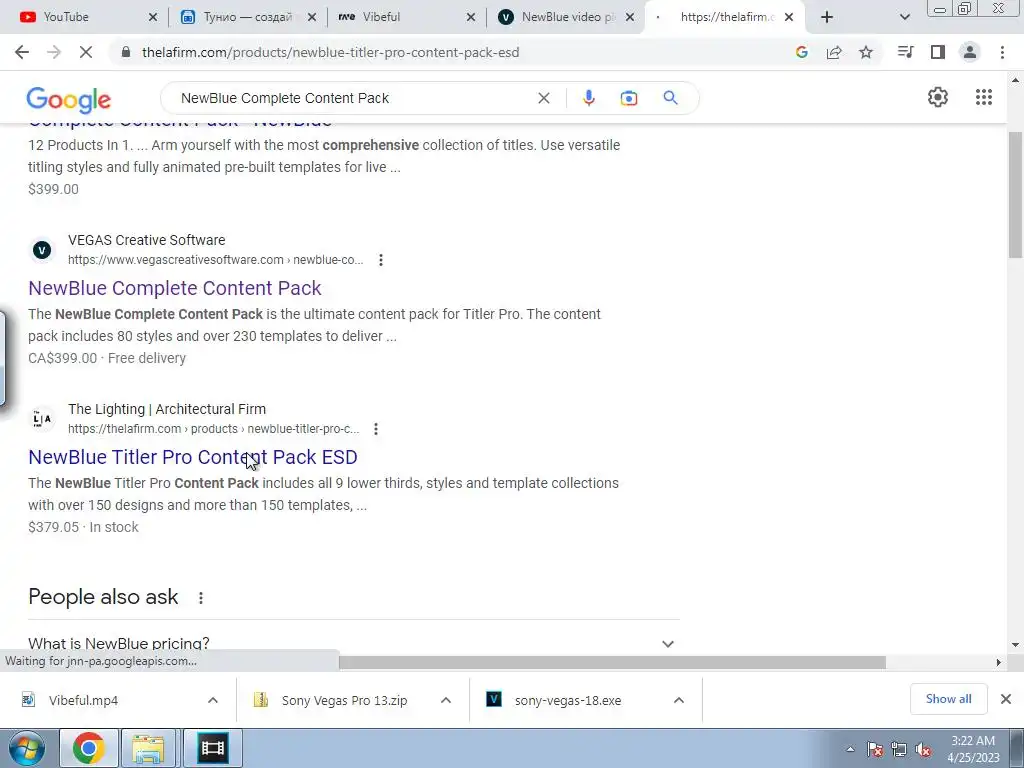The width and height of the screenshot is (1024, 768).
Task: Open the taskbar clock and date
Action: [973, 749]
